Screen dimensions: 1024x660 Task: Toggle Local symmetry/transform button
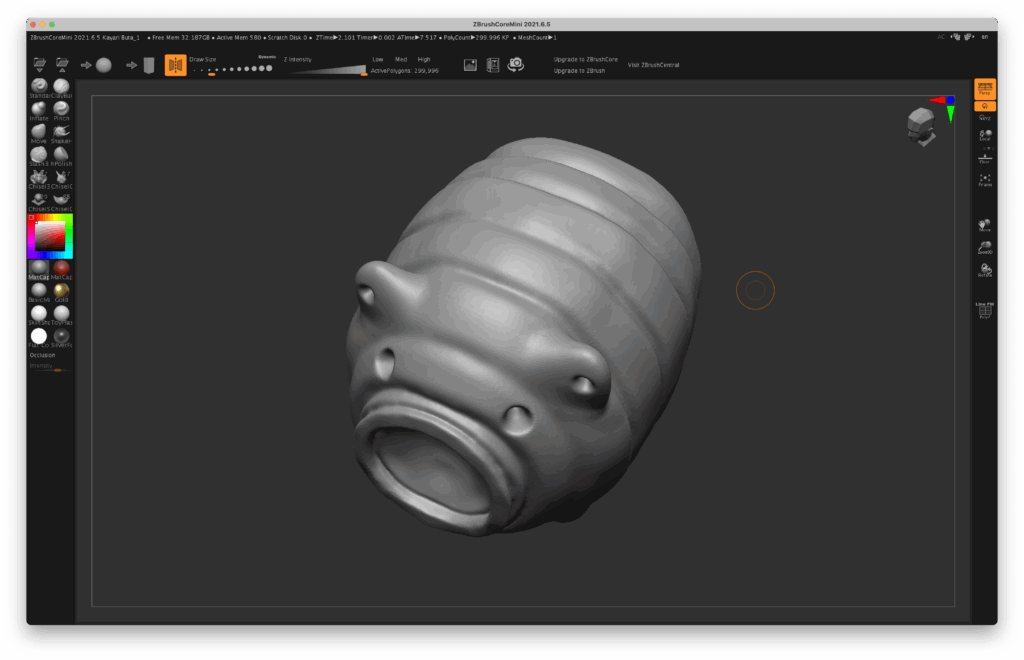tap(985, 135)
